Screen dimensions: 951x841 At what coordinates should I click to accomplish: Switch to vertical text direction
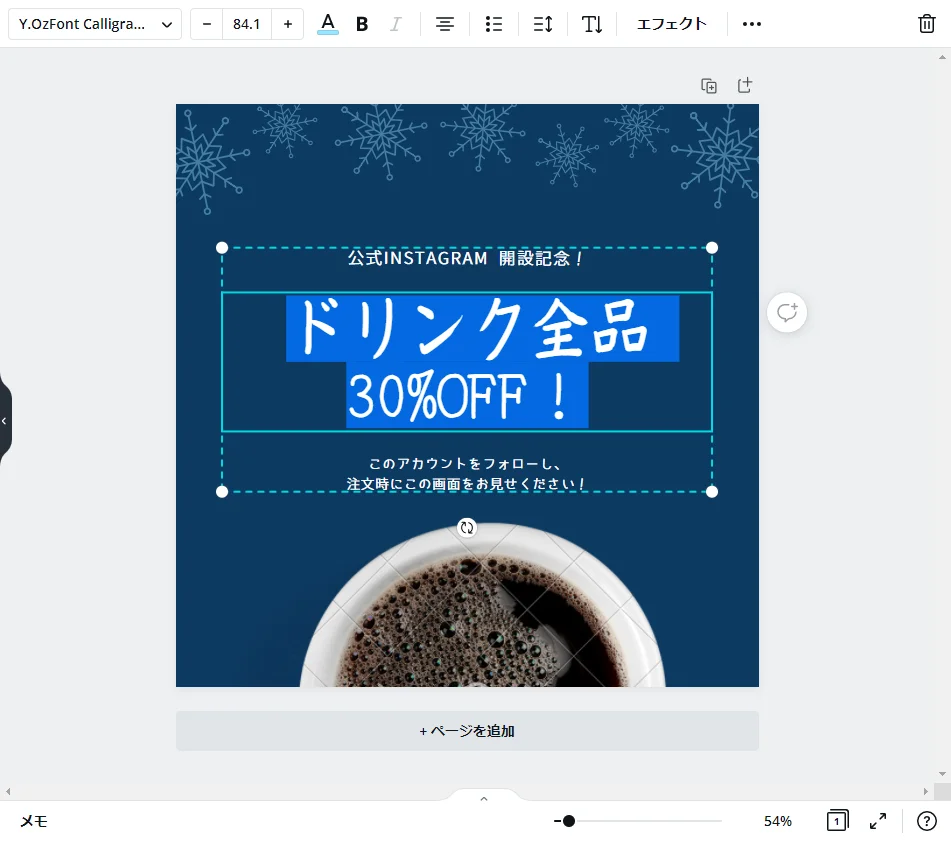click(592, 24)
